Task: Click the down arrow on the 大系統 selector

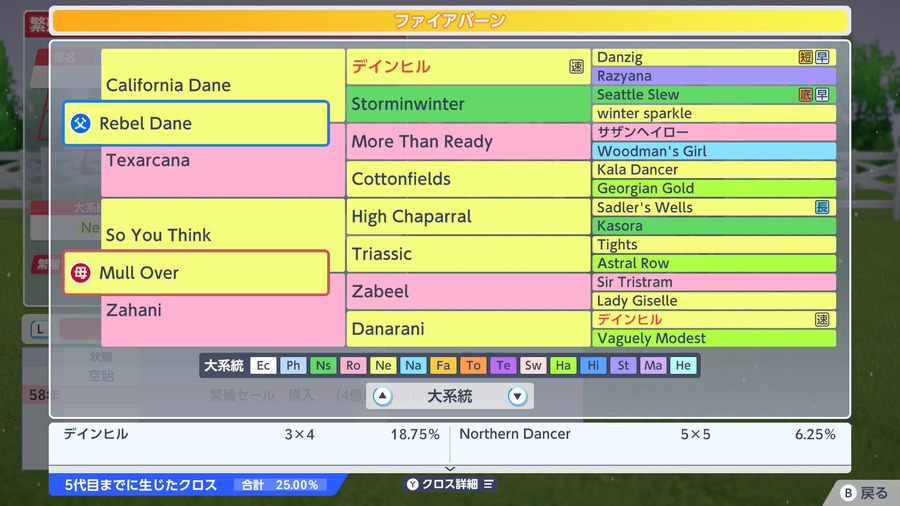Action: [x=517, y=396]
